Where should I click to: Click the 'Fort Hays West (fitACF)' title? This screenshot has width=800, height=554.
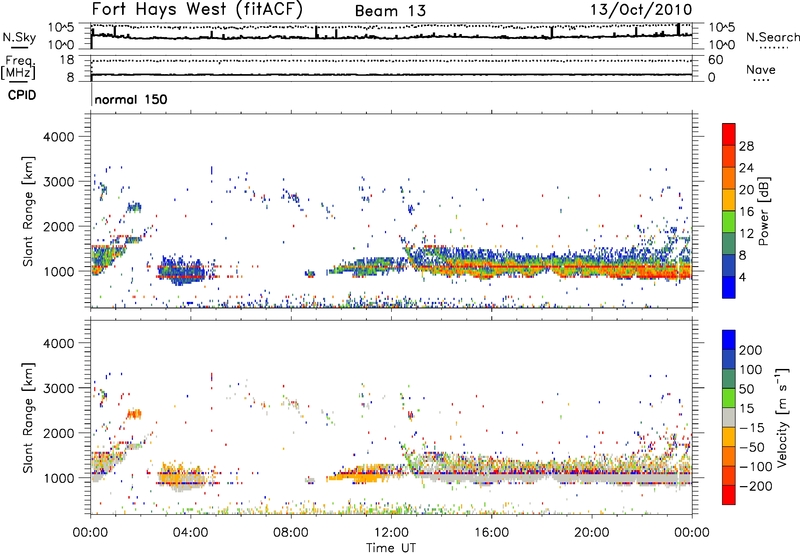click(x=196, y=9)
